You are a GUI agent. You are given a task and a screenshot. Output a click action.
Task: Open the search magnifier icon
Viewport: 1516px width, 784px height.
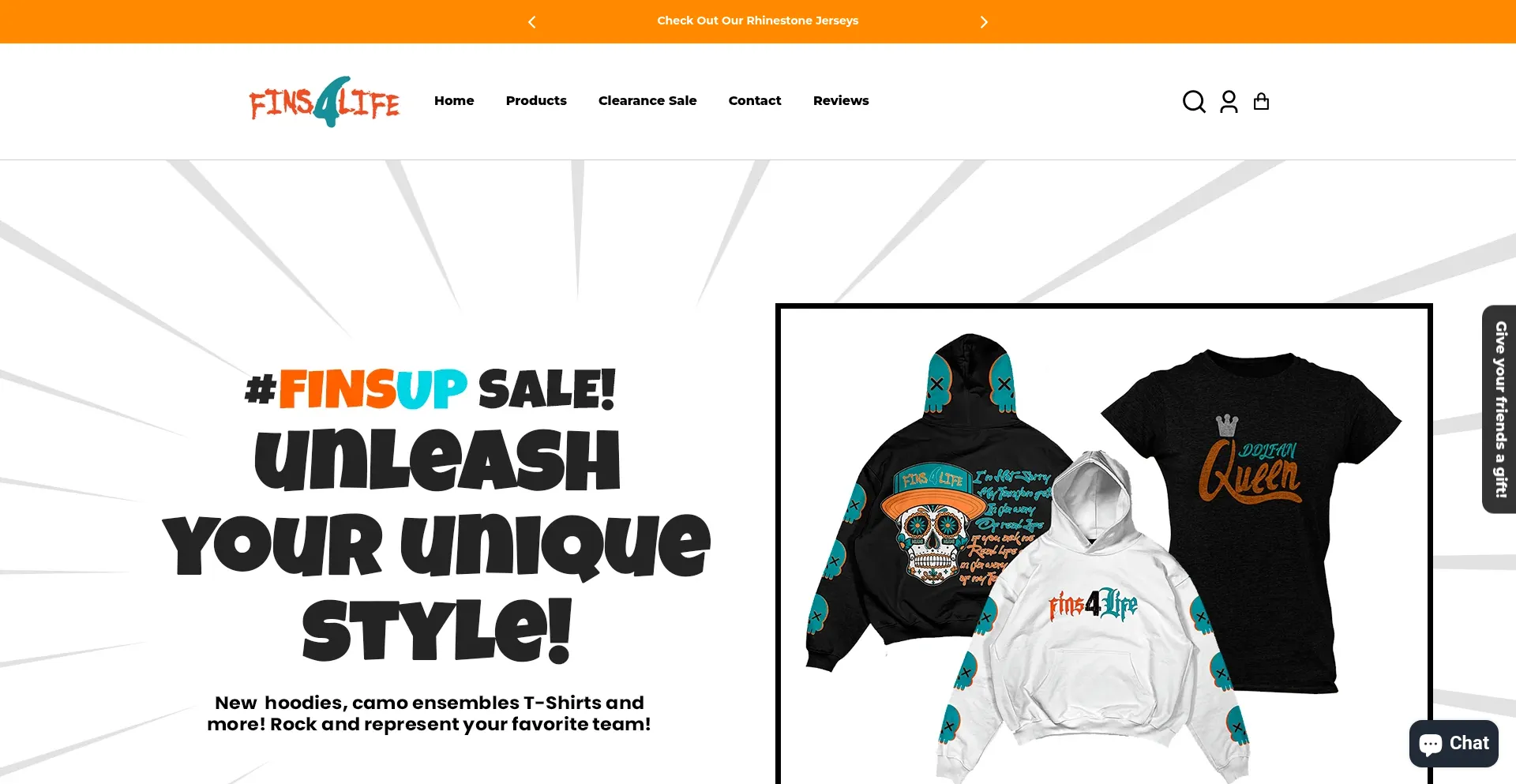1194,102
